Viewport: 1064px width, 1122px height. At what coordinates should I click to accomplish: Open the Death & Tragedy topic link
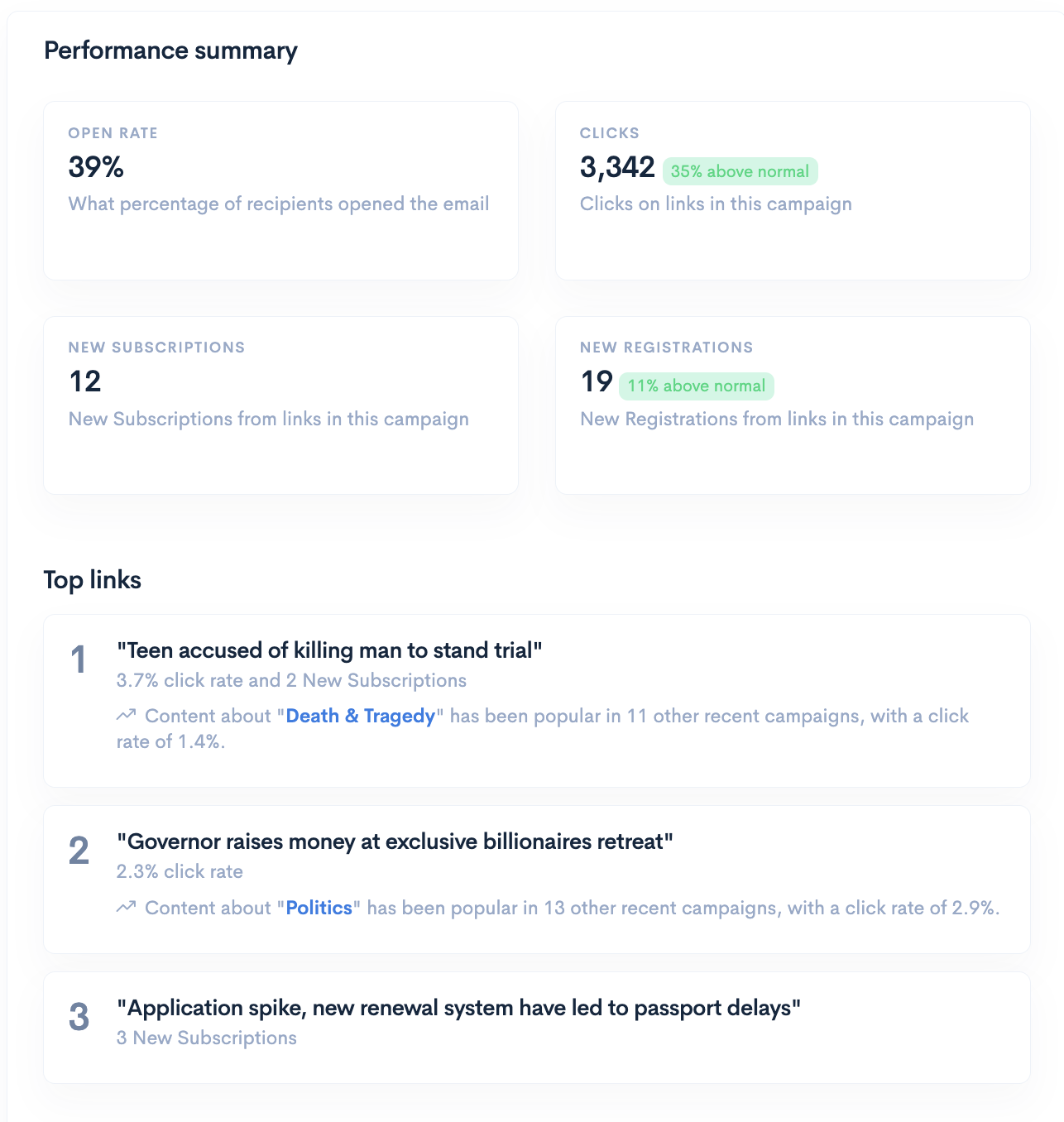[x=361, y=716]
